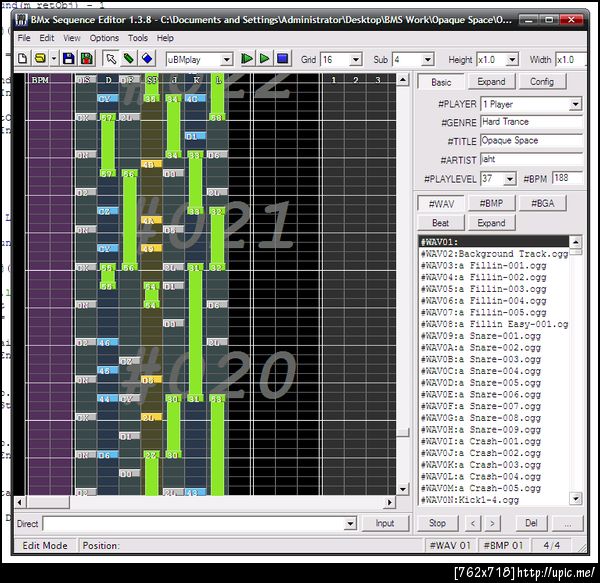Open the Direct input combo dropdown
Screen dimensions: 600x583
(350, 524)
